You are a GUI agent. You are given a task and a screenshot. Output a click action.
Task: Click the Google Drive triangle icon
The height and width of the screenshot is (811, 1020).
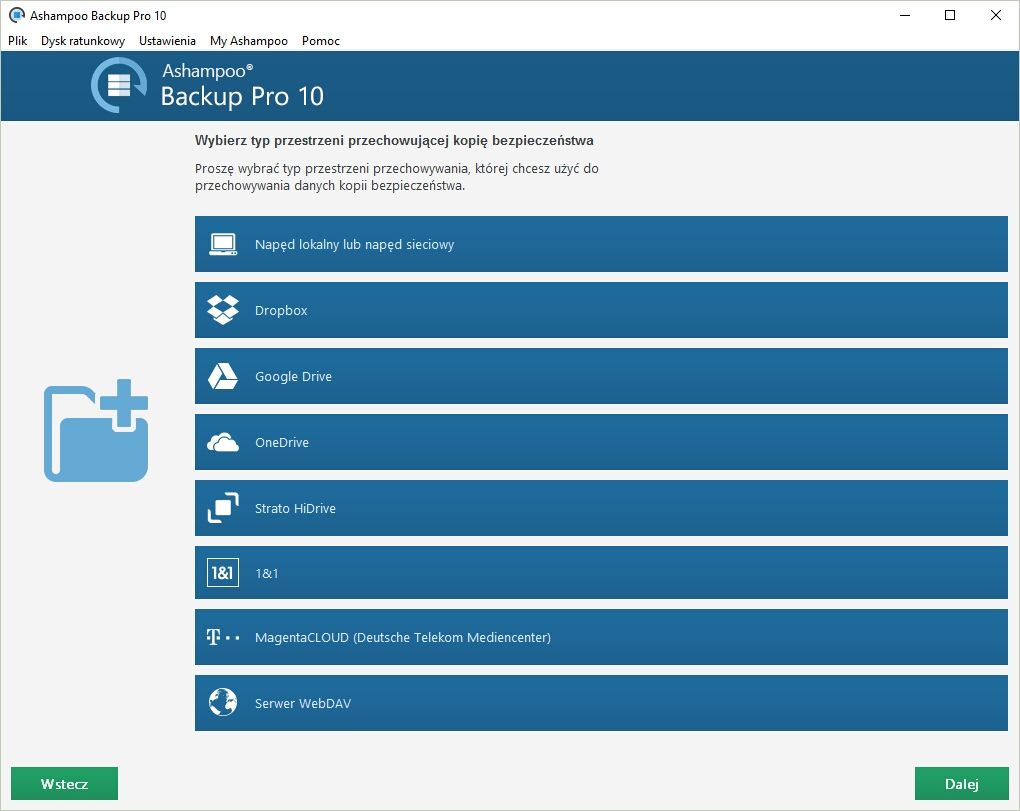coord(223,376)
